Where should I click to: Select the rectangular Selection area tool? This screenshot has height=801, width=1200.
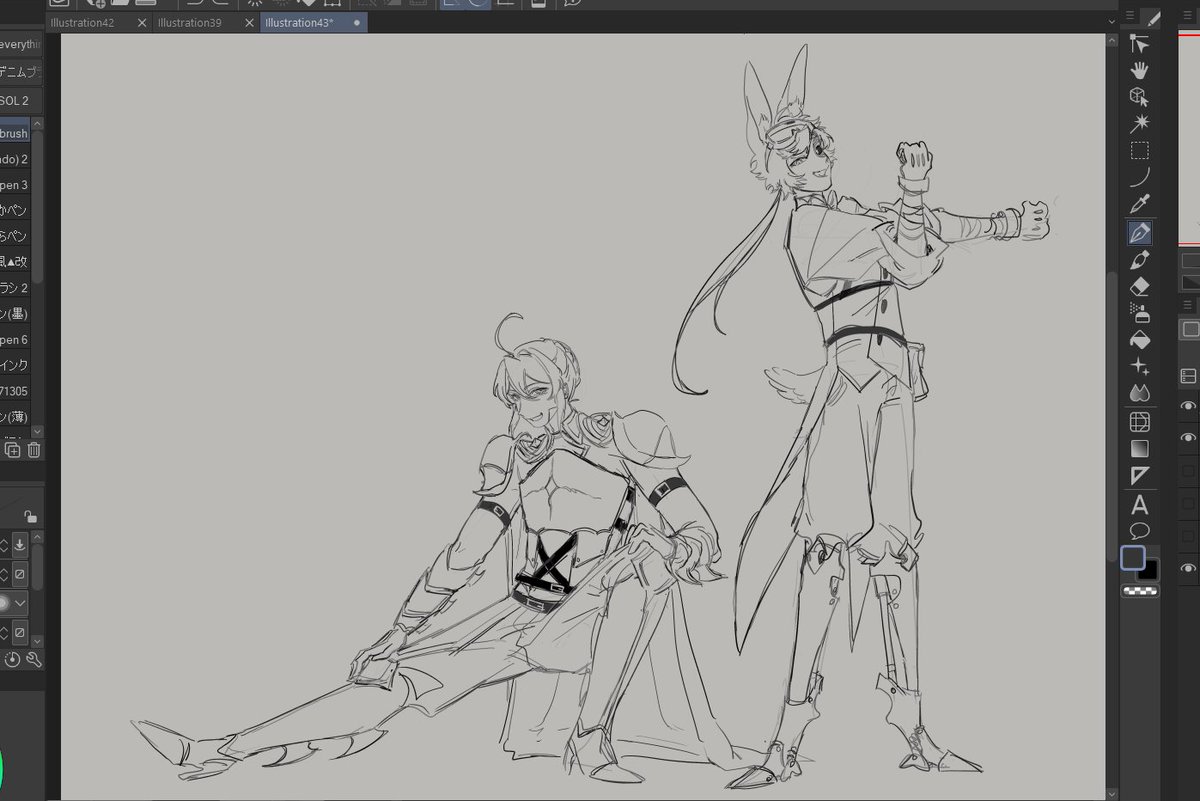(1139, 151)
